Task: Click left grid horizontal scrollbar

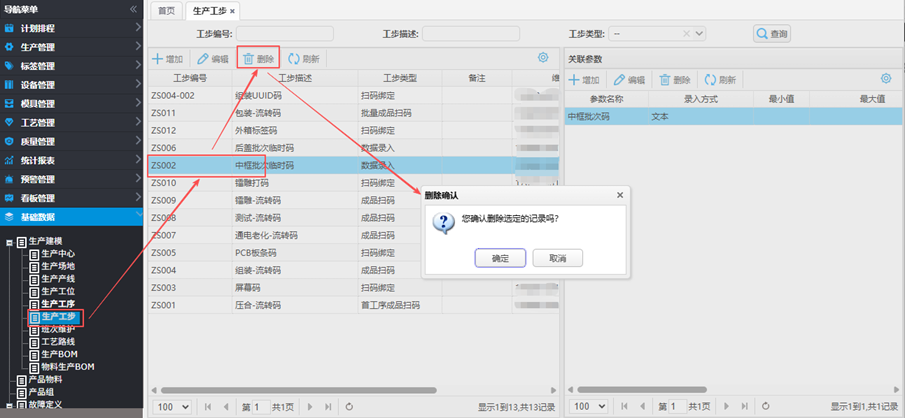Action: 298,391
